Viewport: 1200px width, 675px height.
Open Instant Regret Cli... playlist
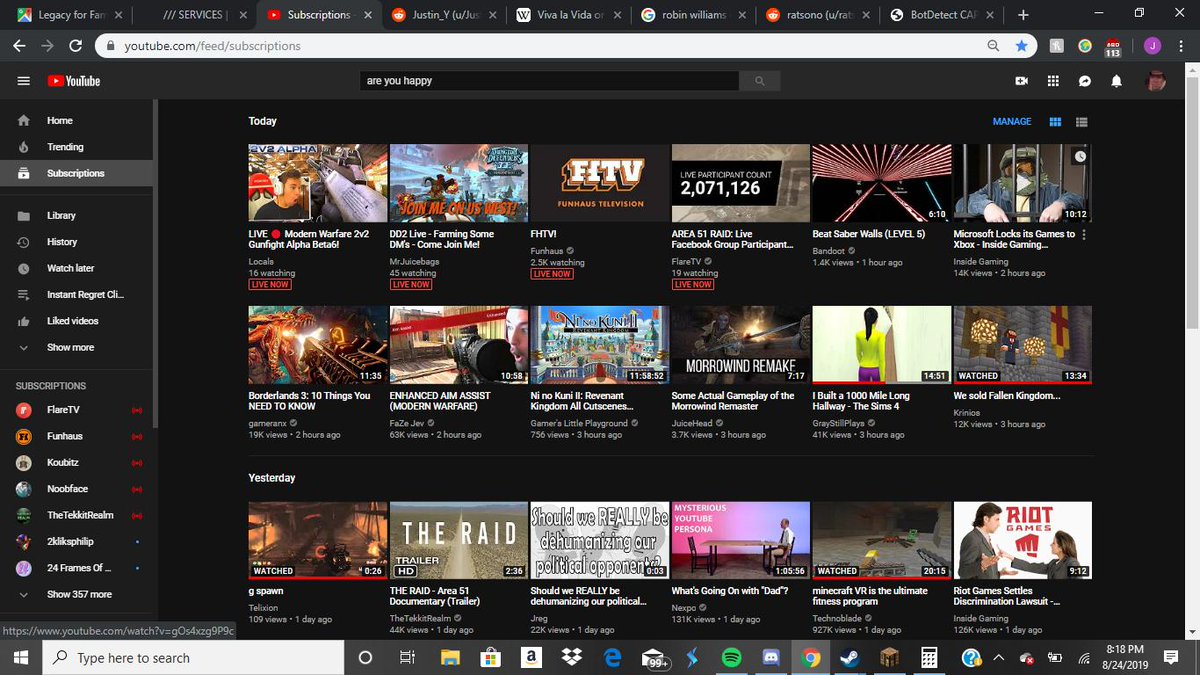click(x=77, y=295)
